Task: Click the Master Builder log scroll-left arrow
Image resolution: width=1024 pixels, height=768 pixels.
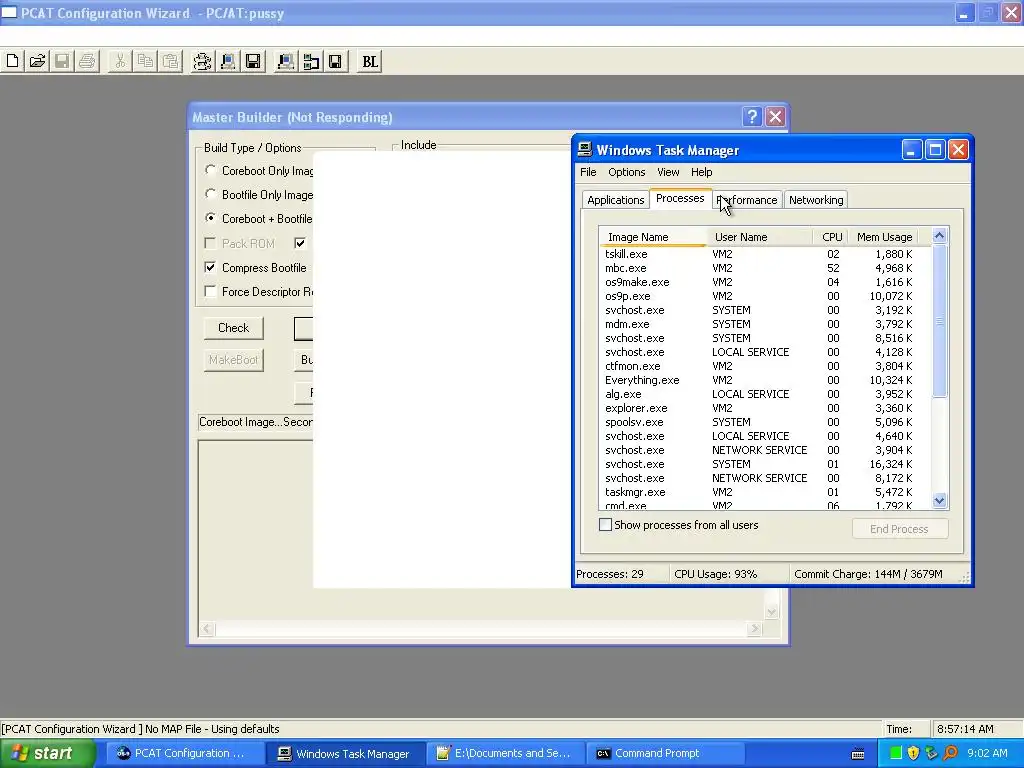Action: pyautogui.click(x=207, y=629)
